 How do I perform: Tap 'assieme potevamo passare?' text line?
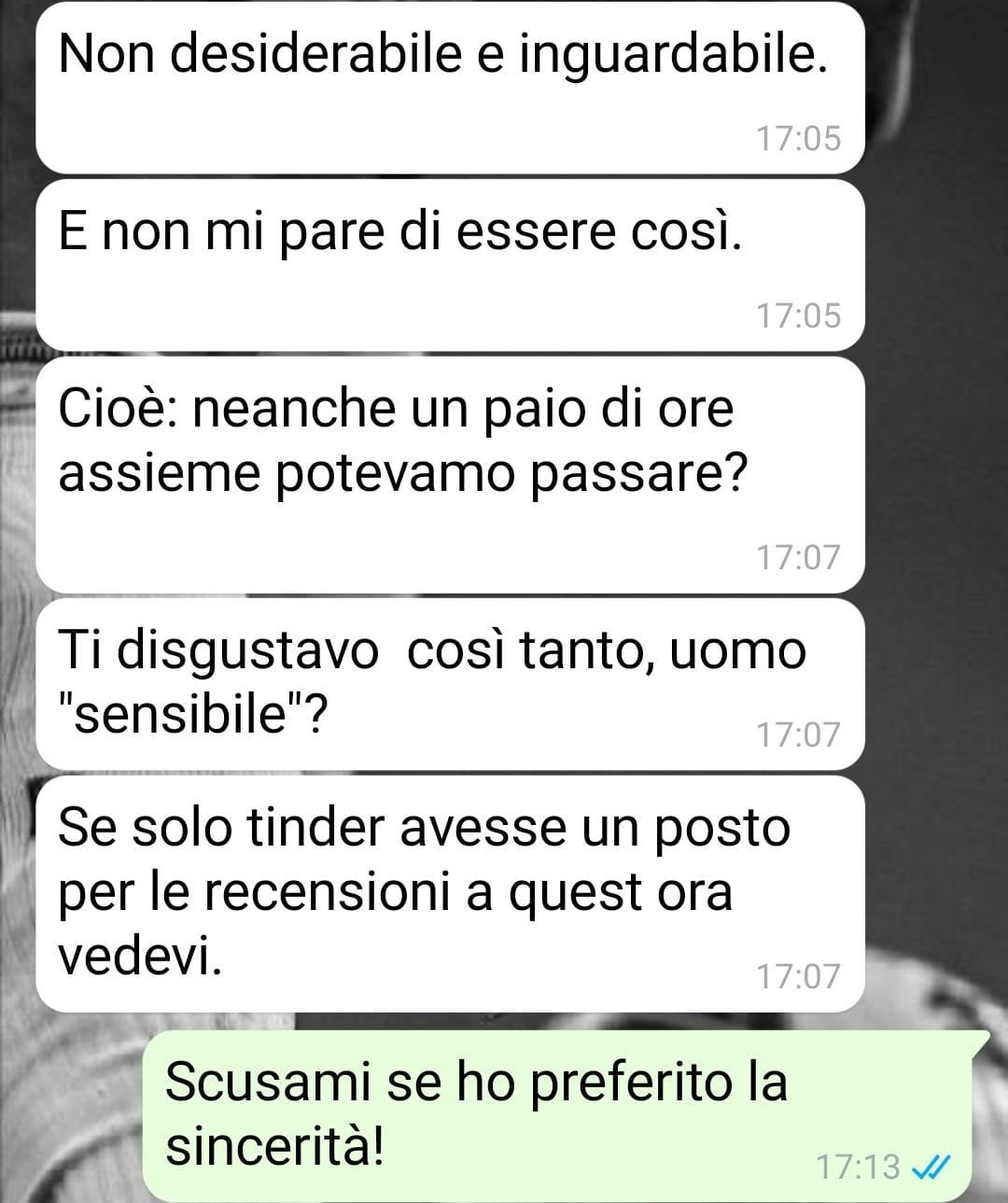403,475
